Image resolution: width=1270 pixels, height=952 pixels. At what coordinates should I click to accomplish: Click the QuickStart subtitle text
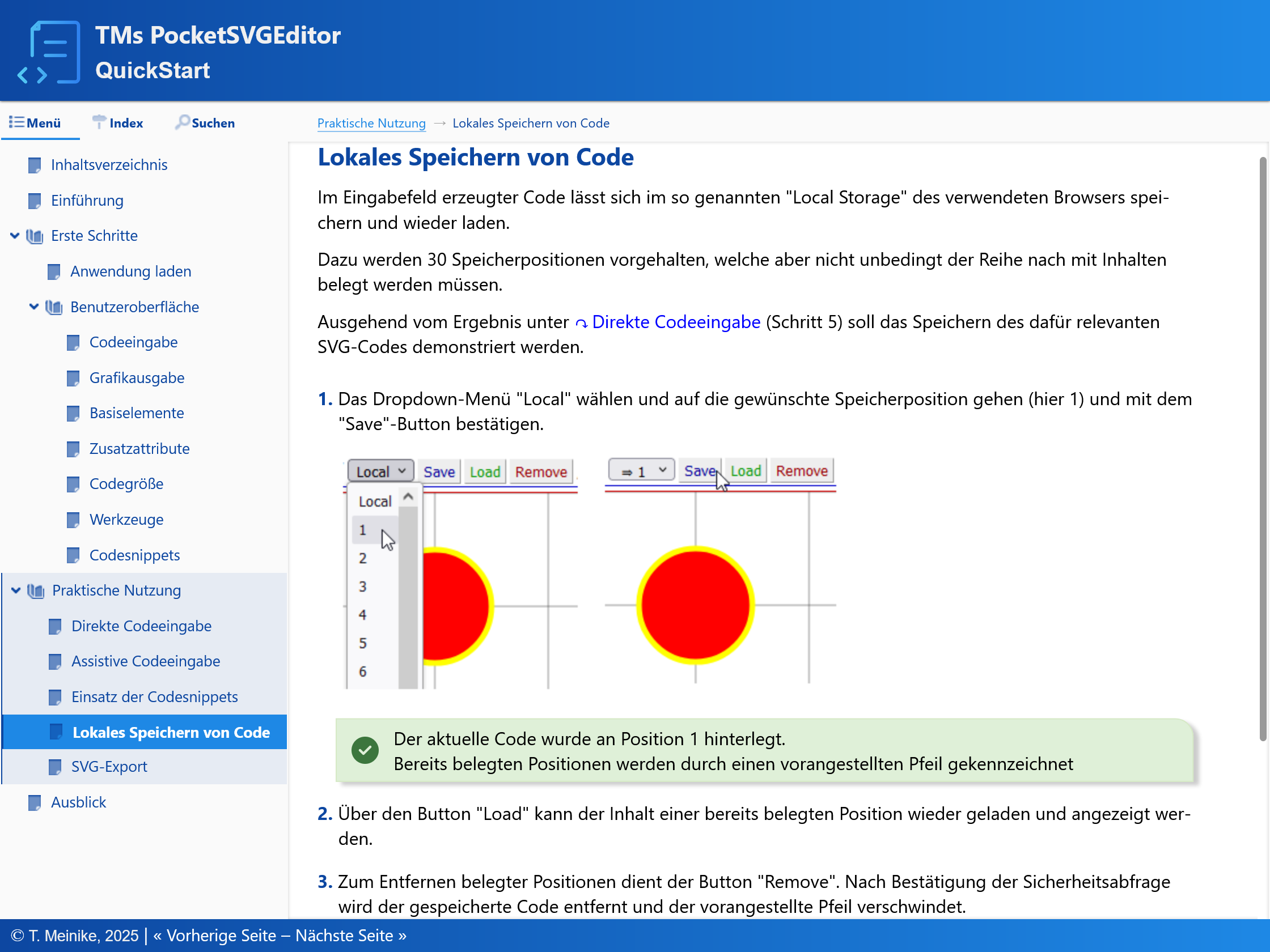point(153,71)
